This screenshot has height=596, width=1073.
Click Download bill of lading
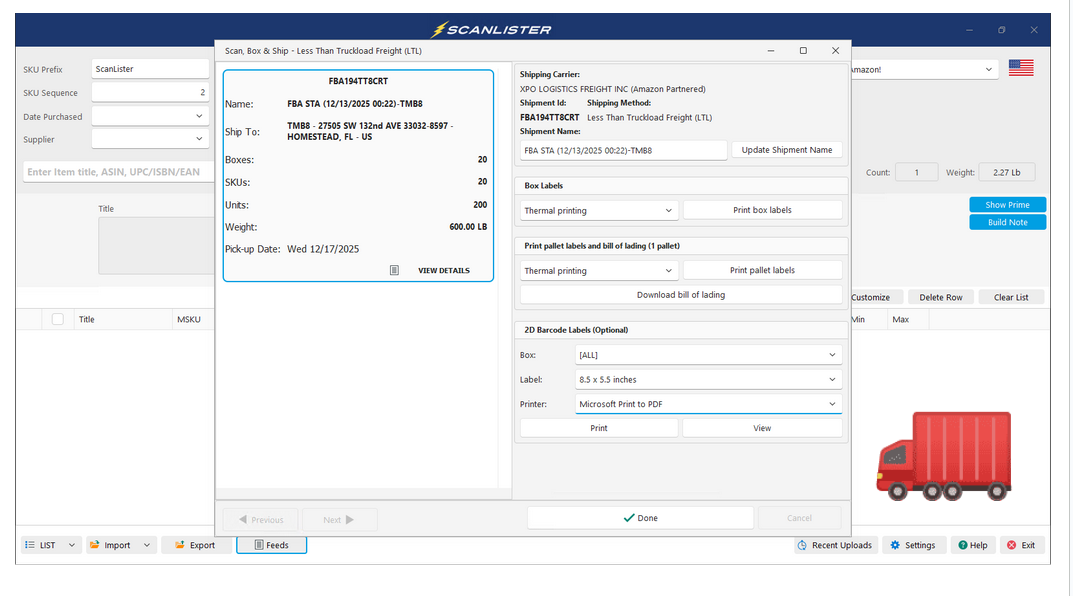[x=680, y=295]
